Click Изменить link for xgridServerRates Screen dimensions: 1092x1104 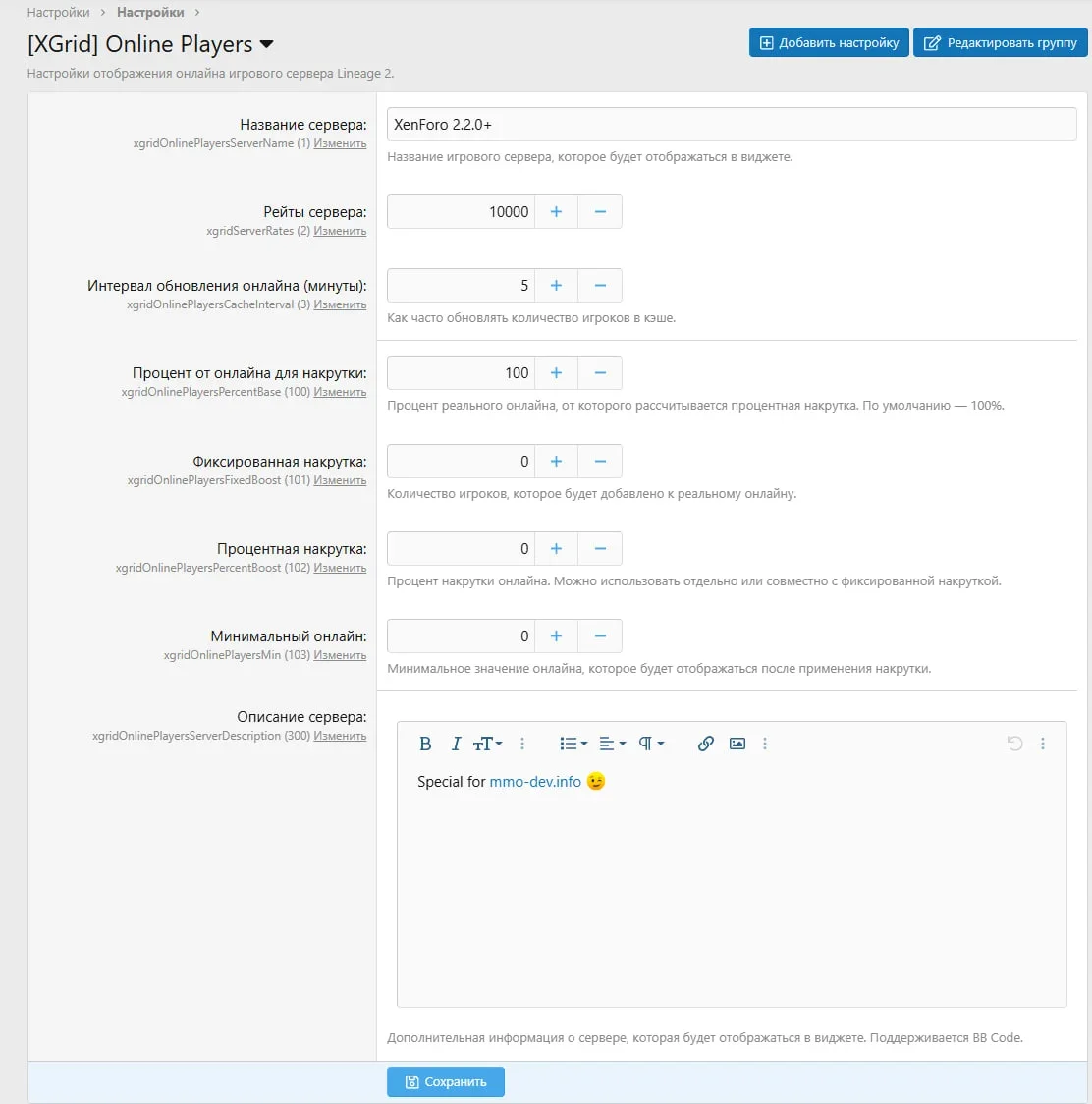[340, 231]
